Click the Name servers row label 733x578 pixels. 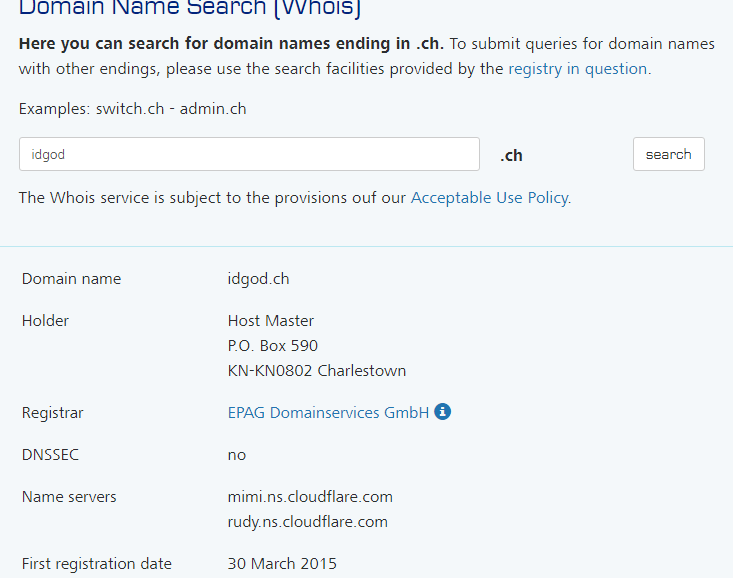[69, 497]
